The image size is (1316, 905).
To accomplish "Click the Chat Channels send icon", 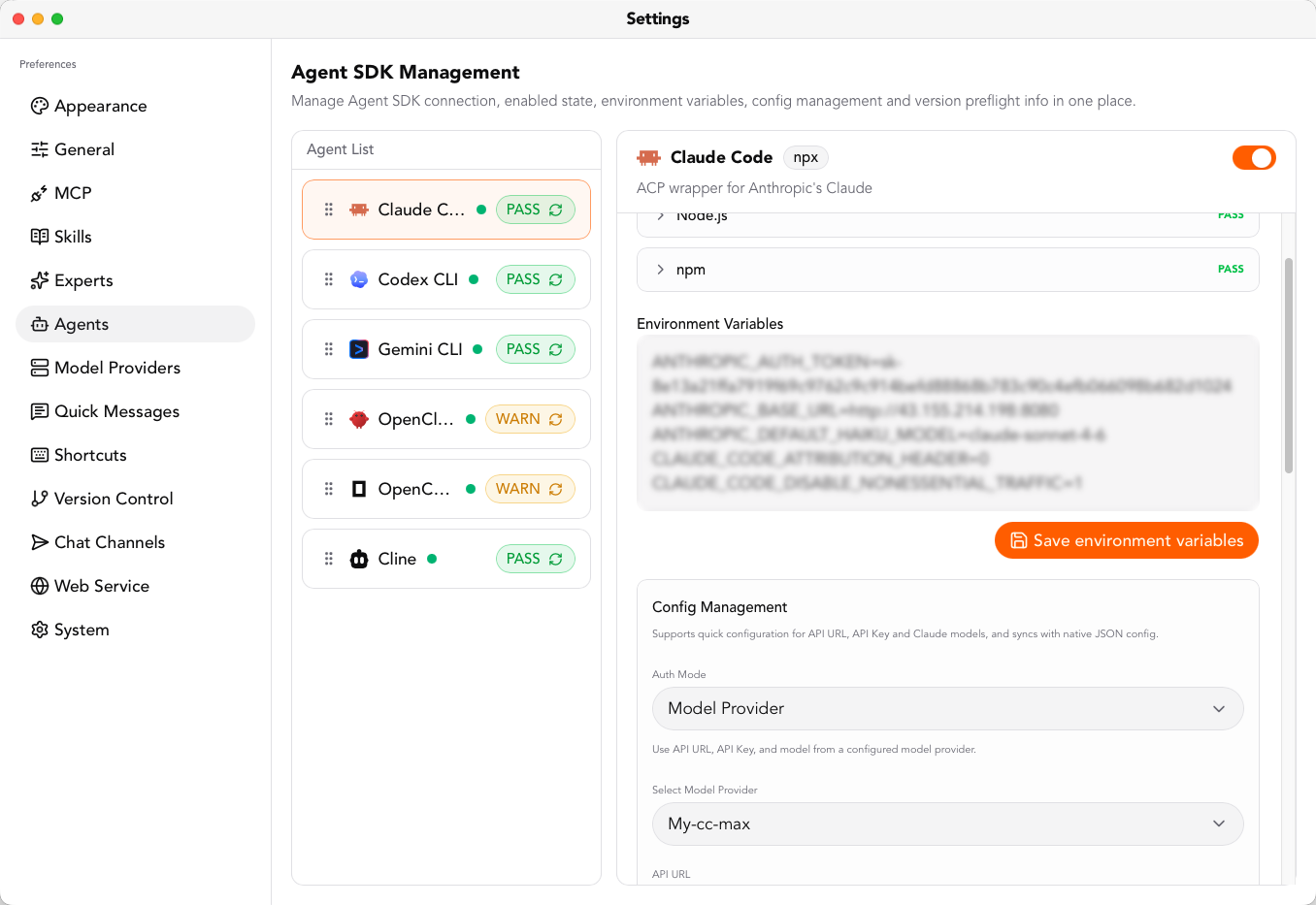I will pos(40,542).
